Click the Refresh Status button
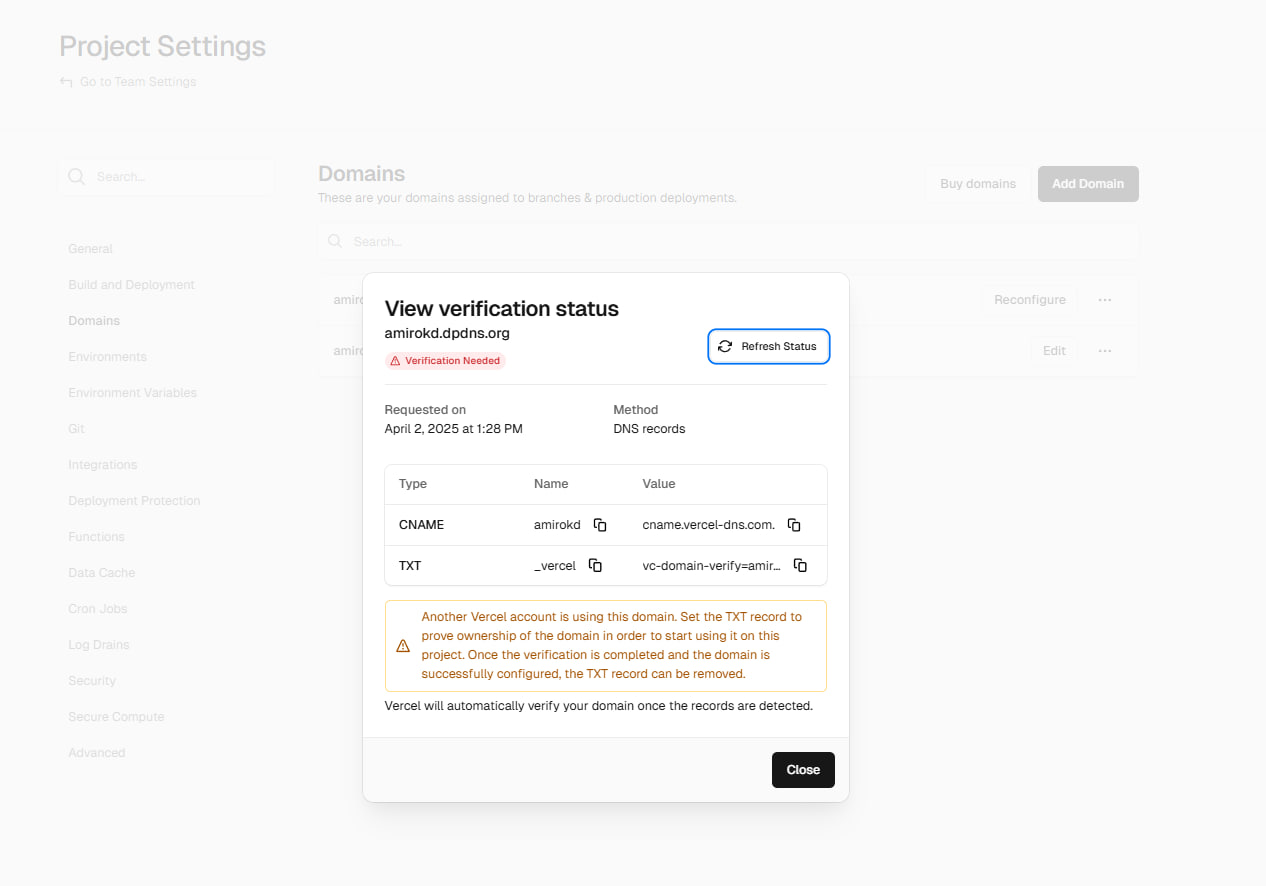Image resolution: width=1266 pixels, height=886 pixels. (768, 346)
